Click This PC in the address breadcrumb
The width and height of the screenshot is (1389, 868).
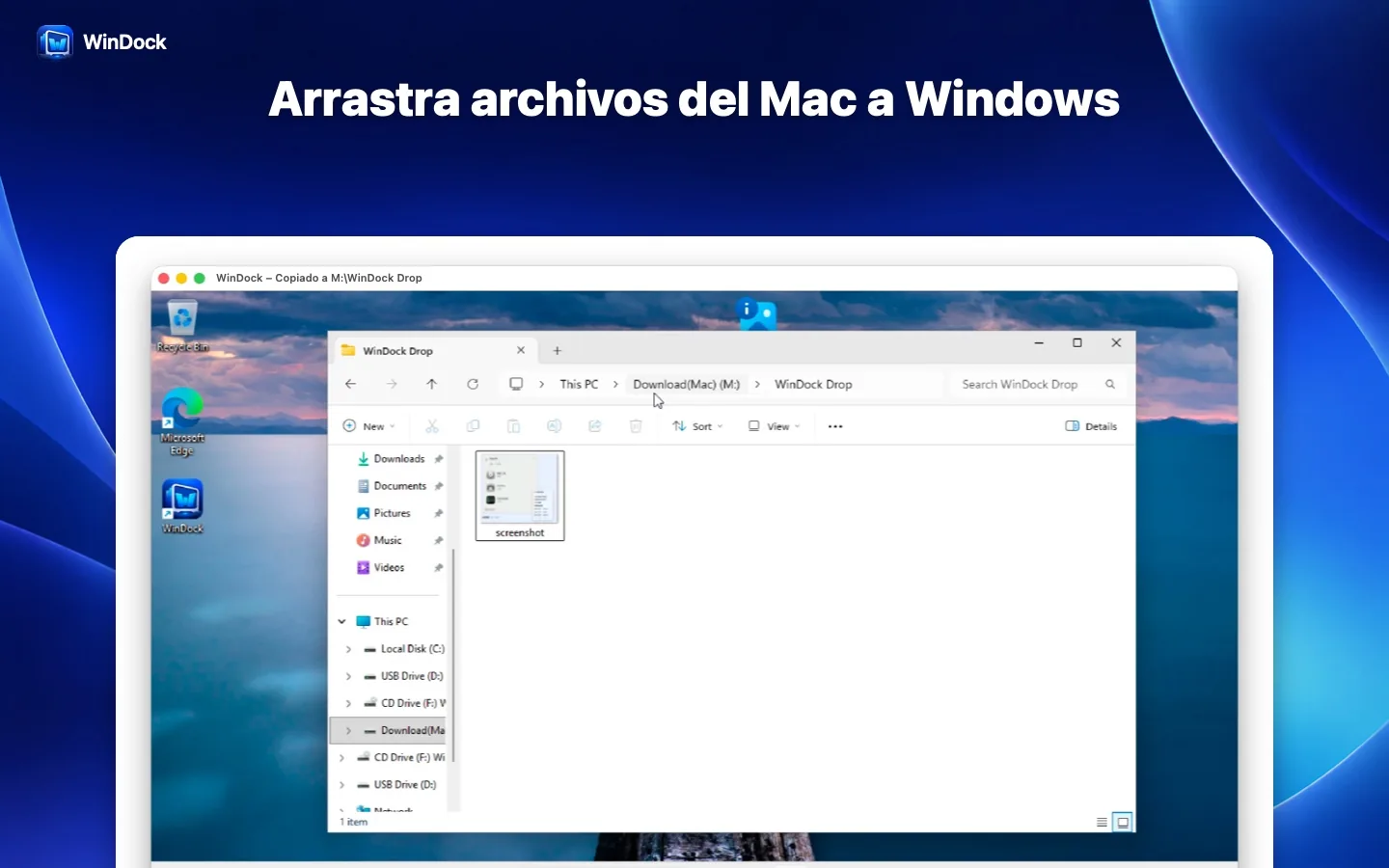tap(579, 384)
